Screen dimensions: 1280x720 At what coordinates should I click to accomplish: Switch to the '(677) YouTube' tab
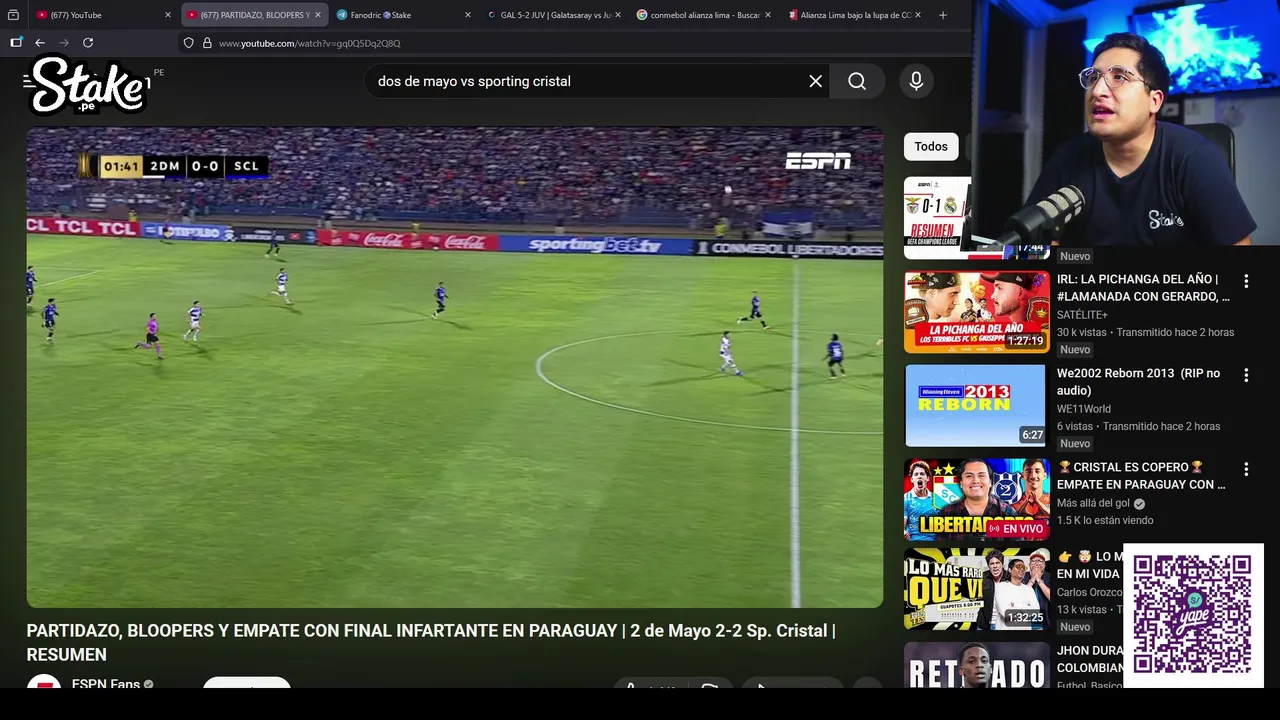click(x=104, y=15)
